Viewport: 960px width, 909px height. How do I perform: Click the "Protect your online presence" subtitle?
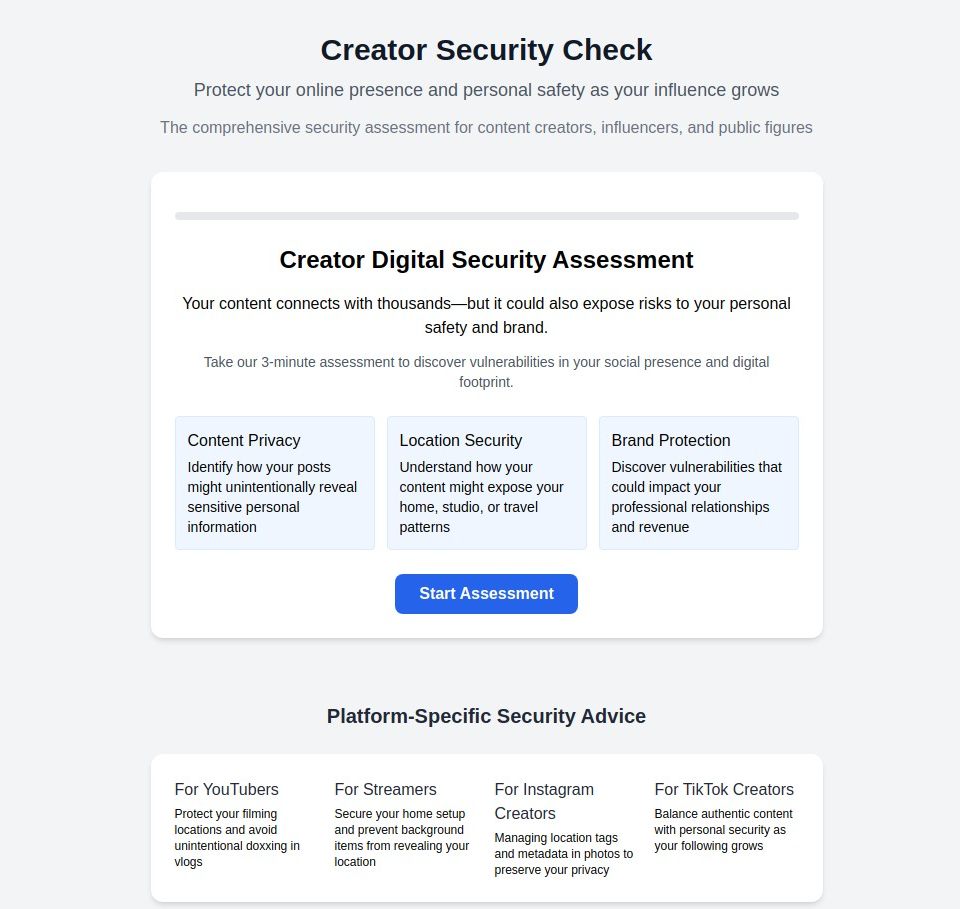pos(486,90)
